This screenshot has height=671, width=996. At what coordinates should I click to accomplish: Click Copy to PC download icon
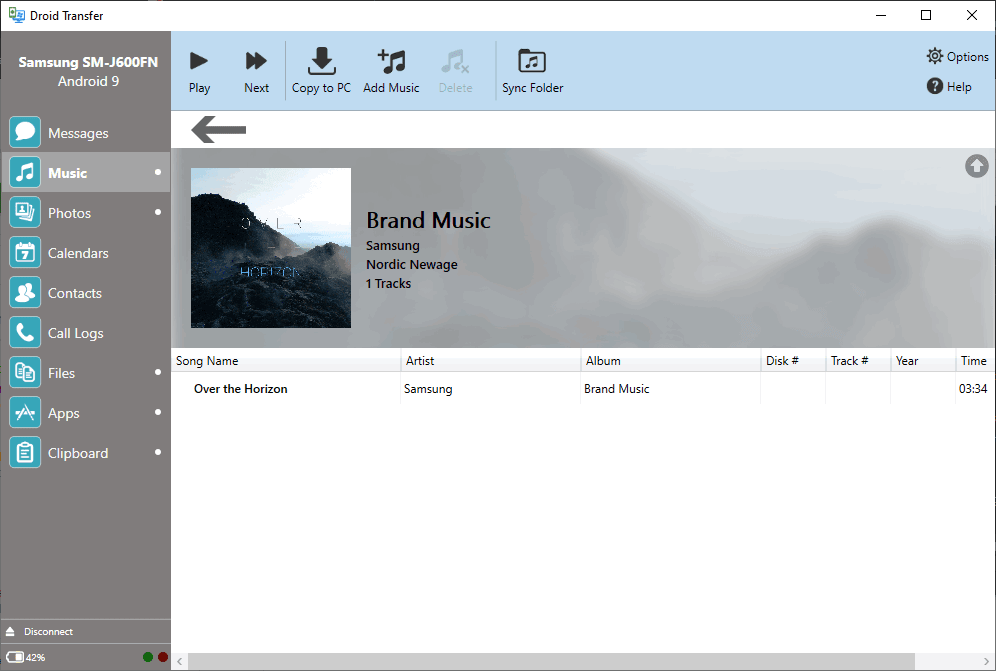[x=321, y=61]
